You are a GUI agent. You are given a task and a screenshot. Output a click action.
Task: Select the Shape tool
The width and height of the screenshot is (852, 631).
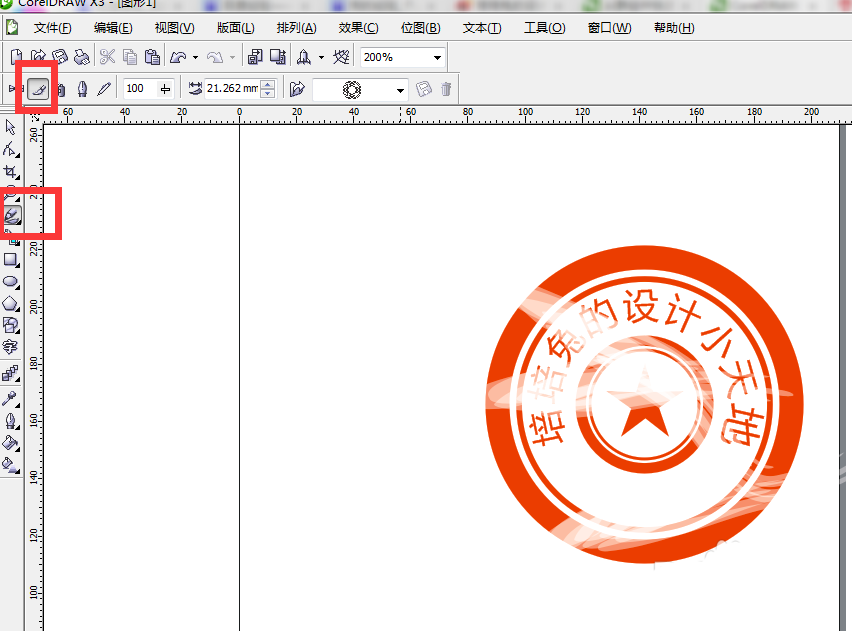coord(10,148)
